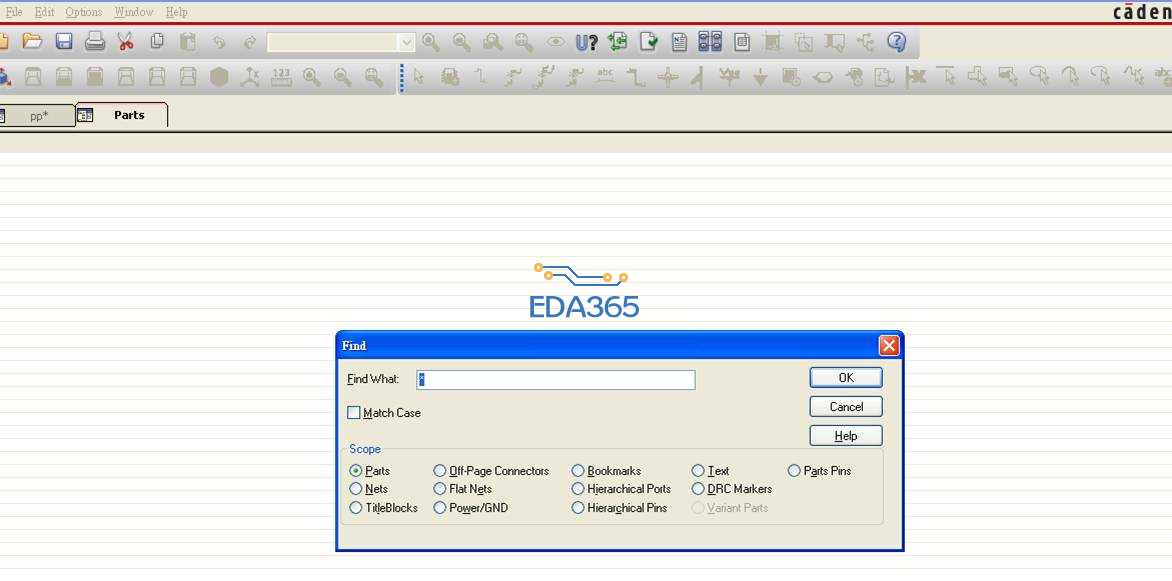Save the design with the floppy icon
The width and height of the screenshot is (1172, 581).
pyautogui.click(x=64, y=41)
